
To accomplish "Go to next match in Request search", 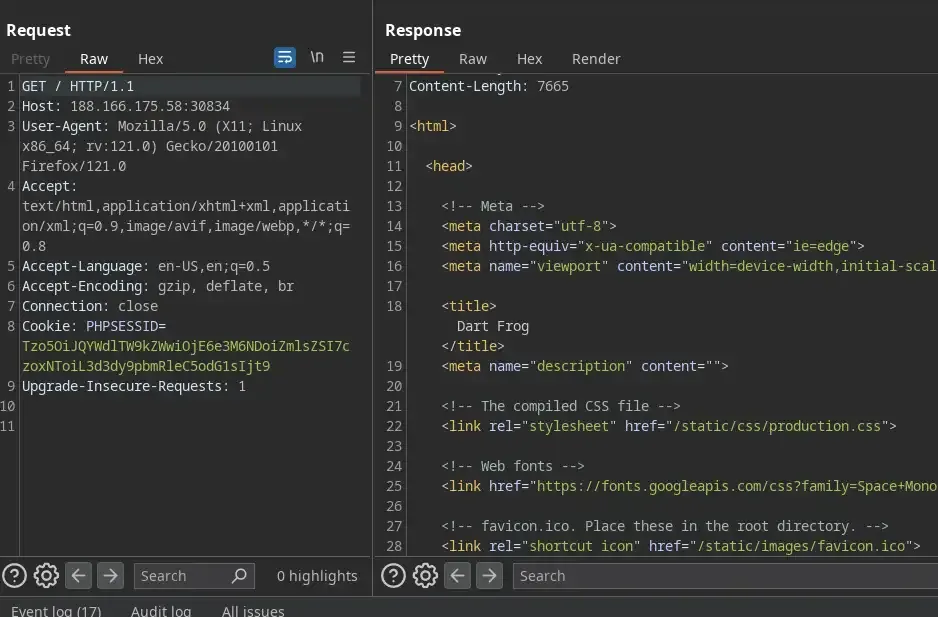I will pyautogui.click(x=110, y=576).
